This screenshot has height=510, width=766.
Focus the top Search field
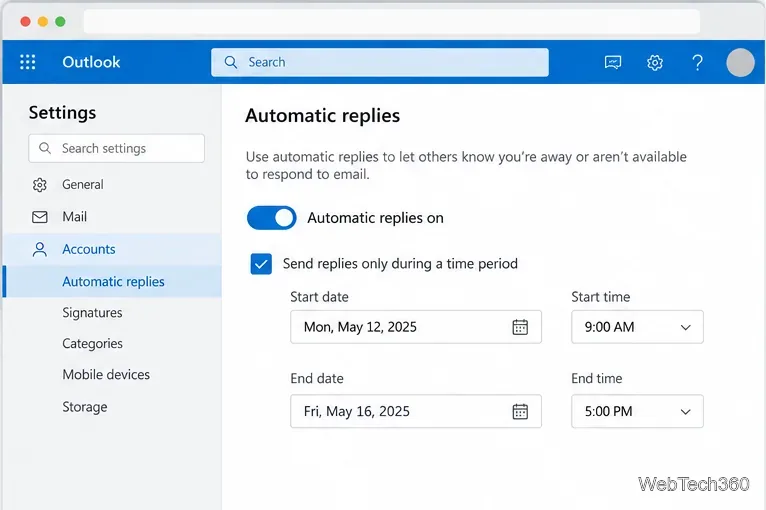pyautogui.click(x=380, y=62)
